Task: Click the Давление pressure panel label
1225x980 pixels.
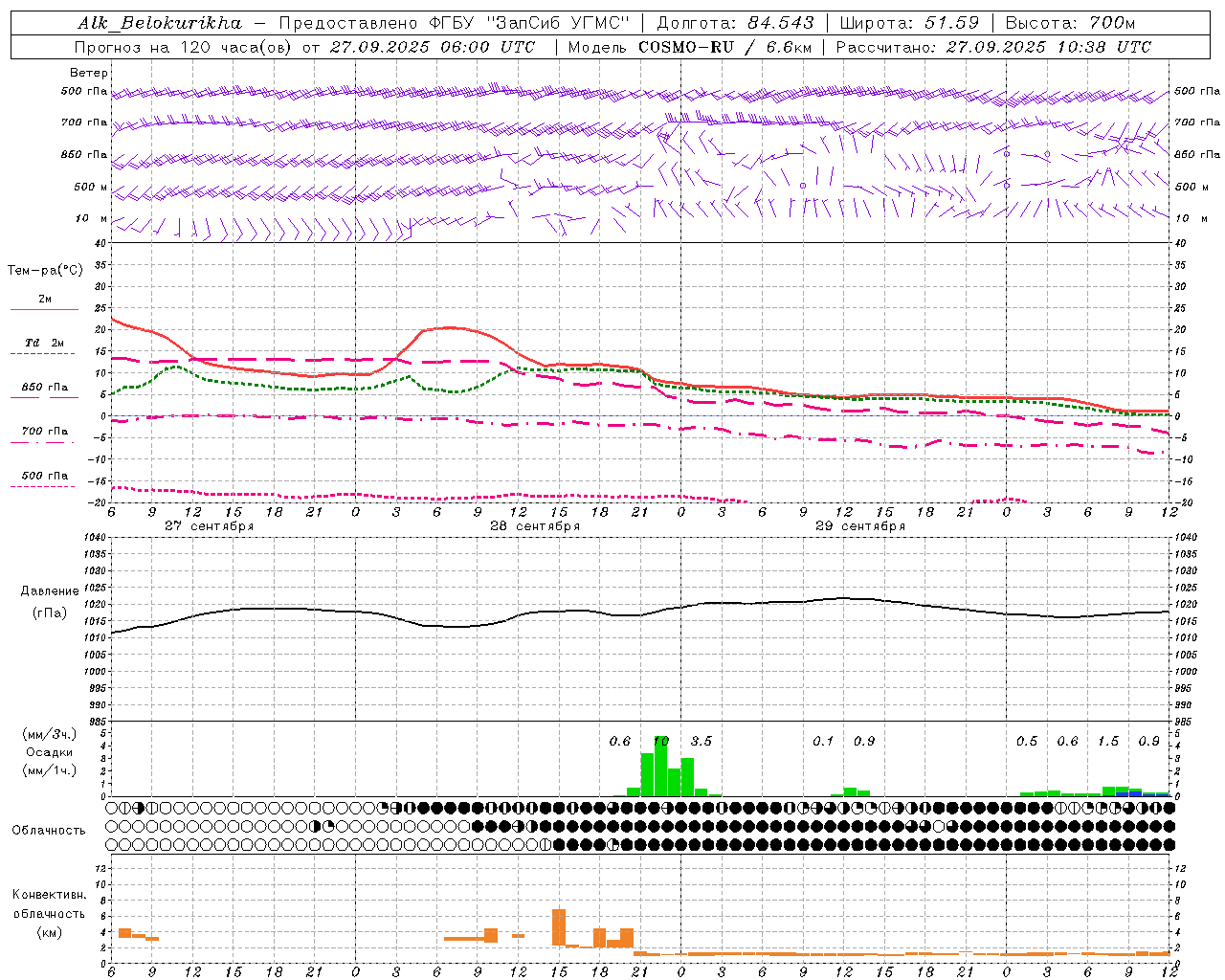Action: [x=50, y=591]
